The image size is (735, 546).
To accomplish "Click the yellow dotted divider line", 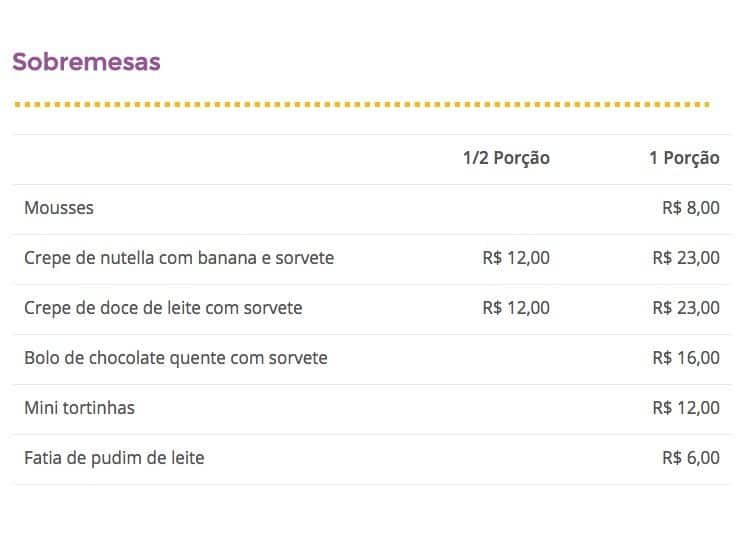I will pyautogui.click(x=360, y=104).
